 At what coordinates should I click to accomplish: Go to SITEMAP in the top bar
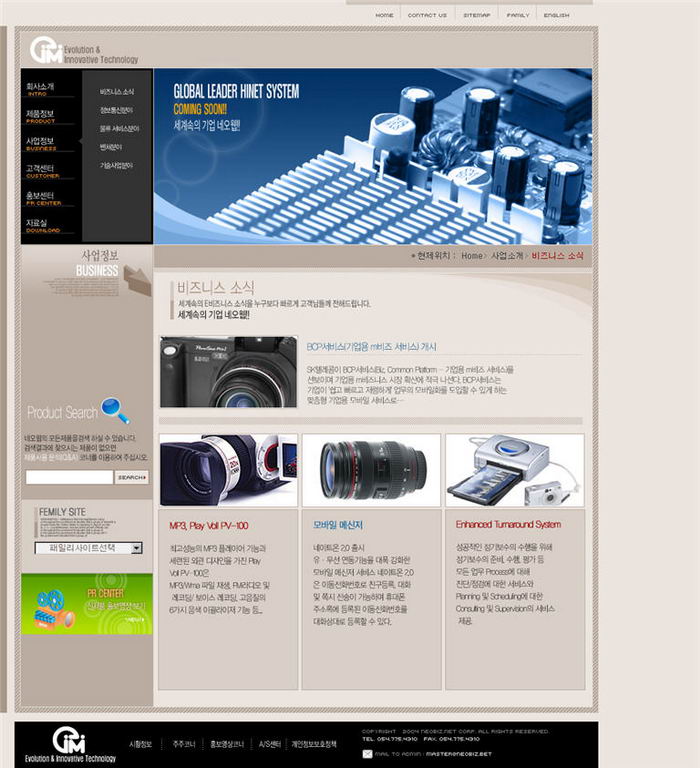point(476,15)
